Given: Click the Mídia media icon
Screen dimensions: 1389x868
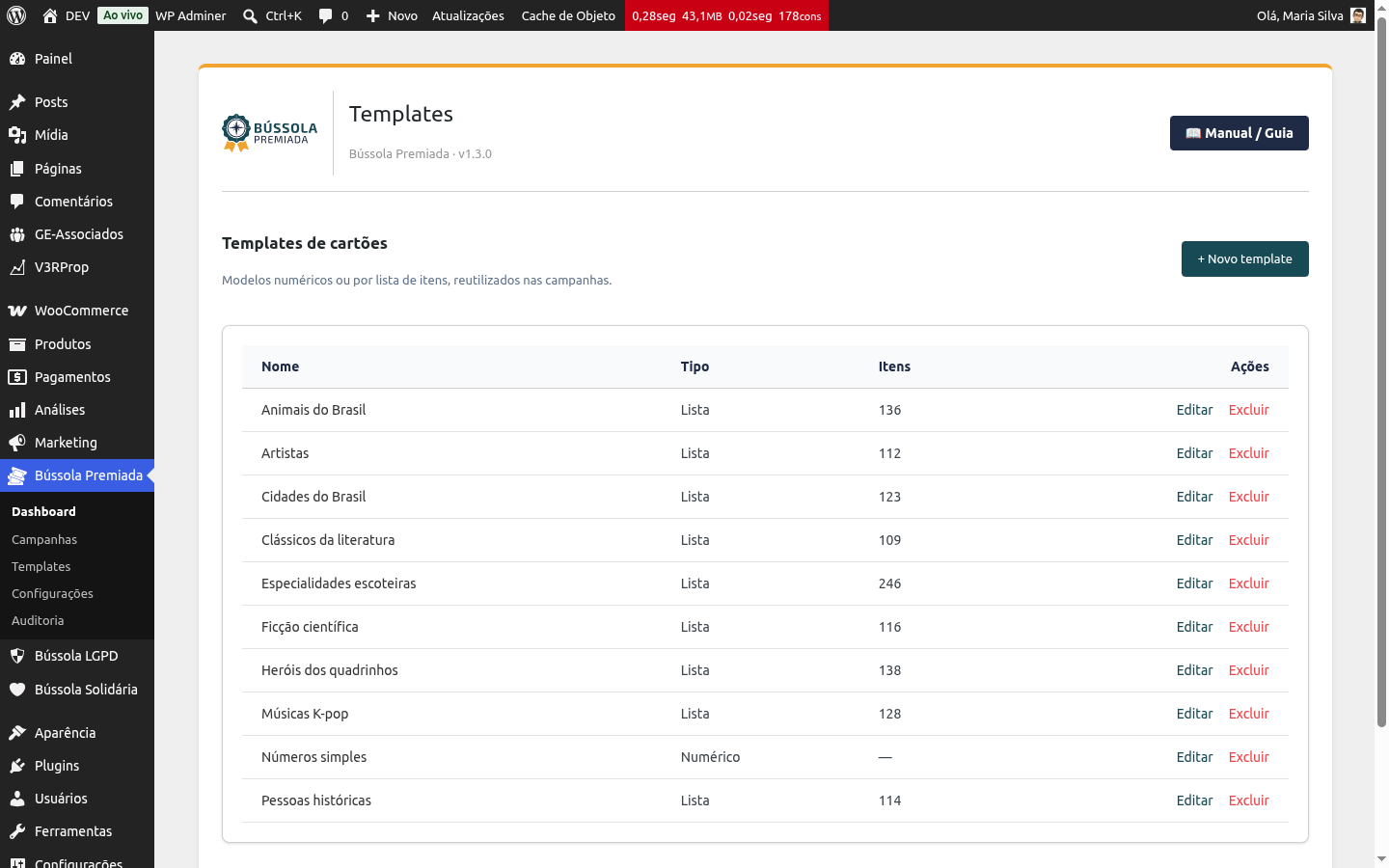Looking at the screenshot, I should click(17, 135).
